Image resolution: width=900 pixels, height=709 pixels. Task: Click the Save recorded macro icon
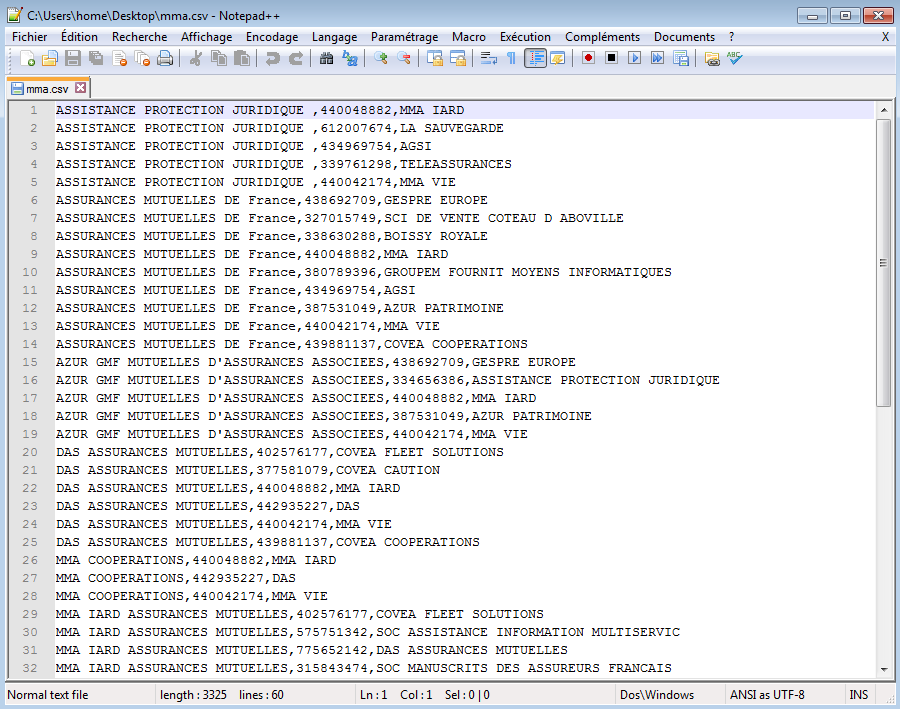(681, 59)
